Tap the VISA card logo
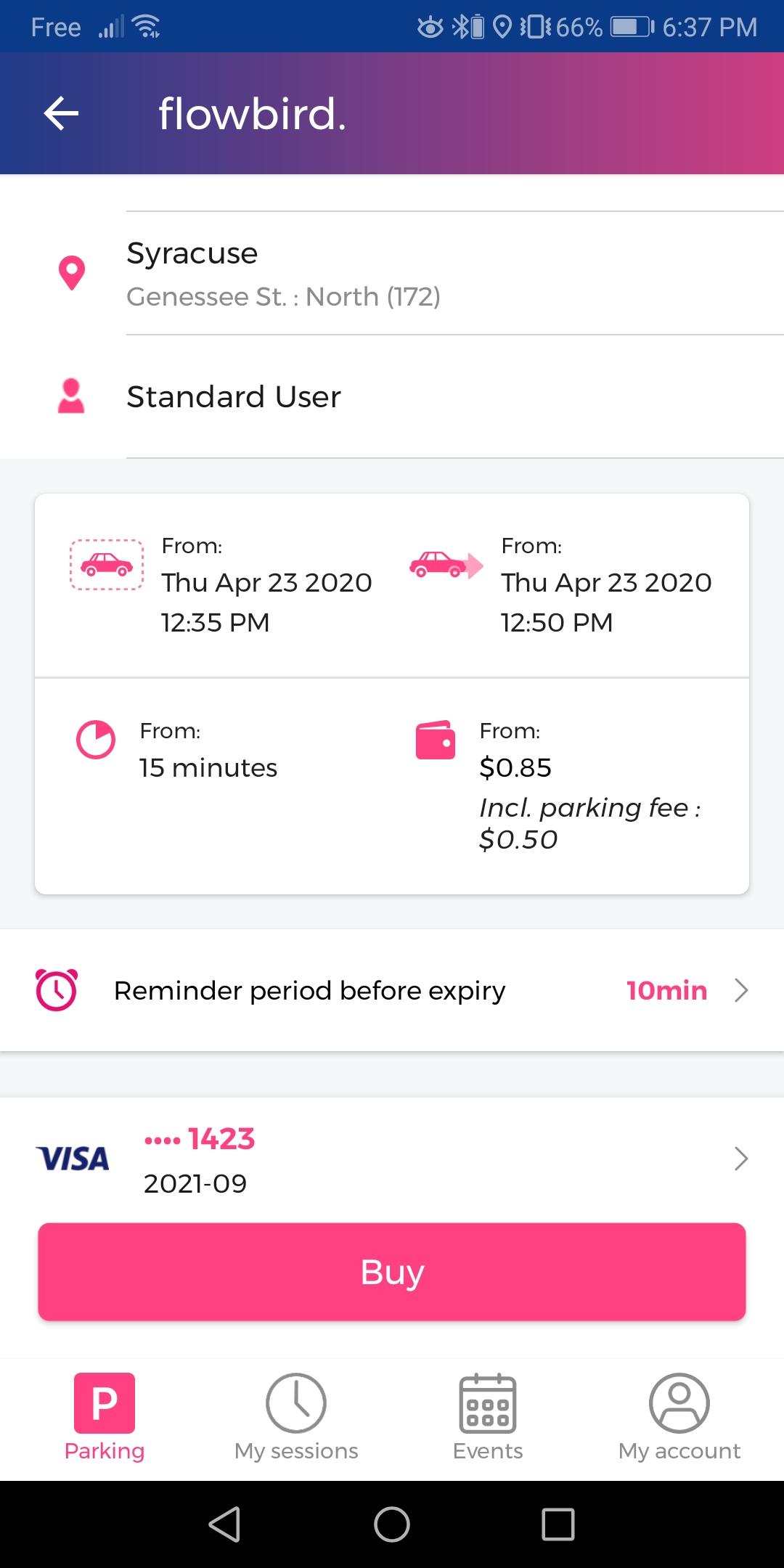The height and width of the screenshot is (1568, 784). tap(73, 1159)
